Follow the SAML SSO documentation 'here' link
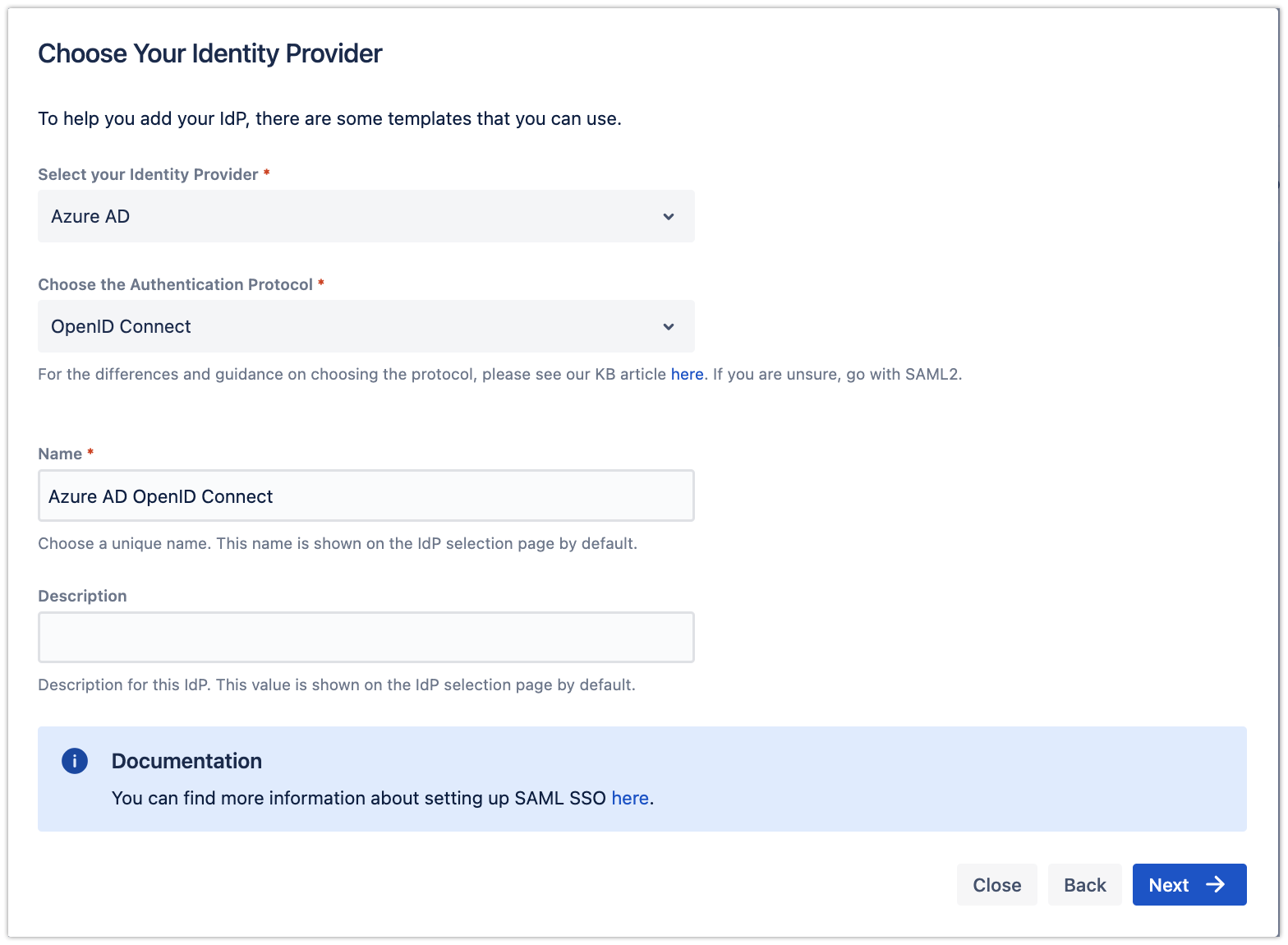Screen dimensions: 1288x945 (629, 798)
